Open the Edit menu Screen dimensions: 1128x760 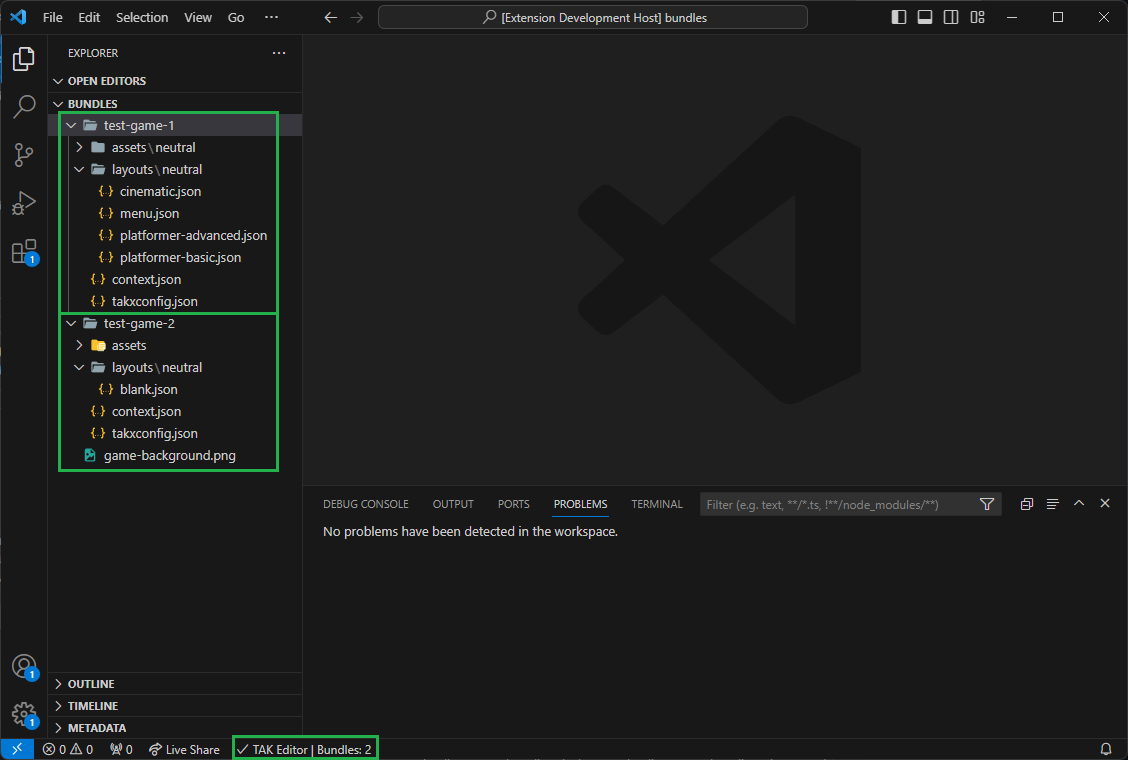[89, 17]
